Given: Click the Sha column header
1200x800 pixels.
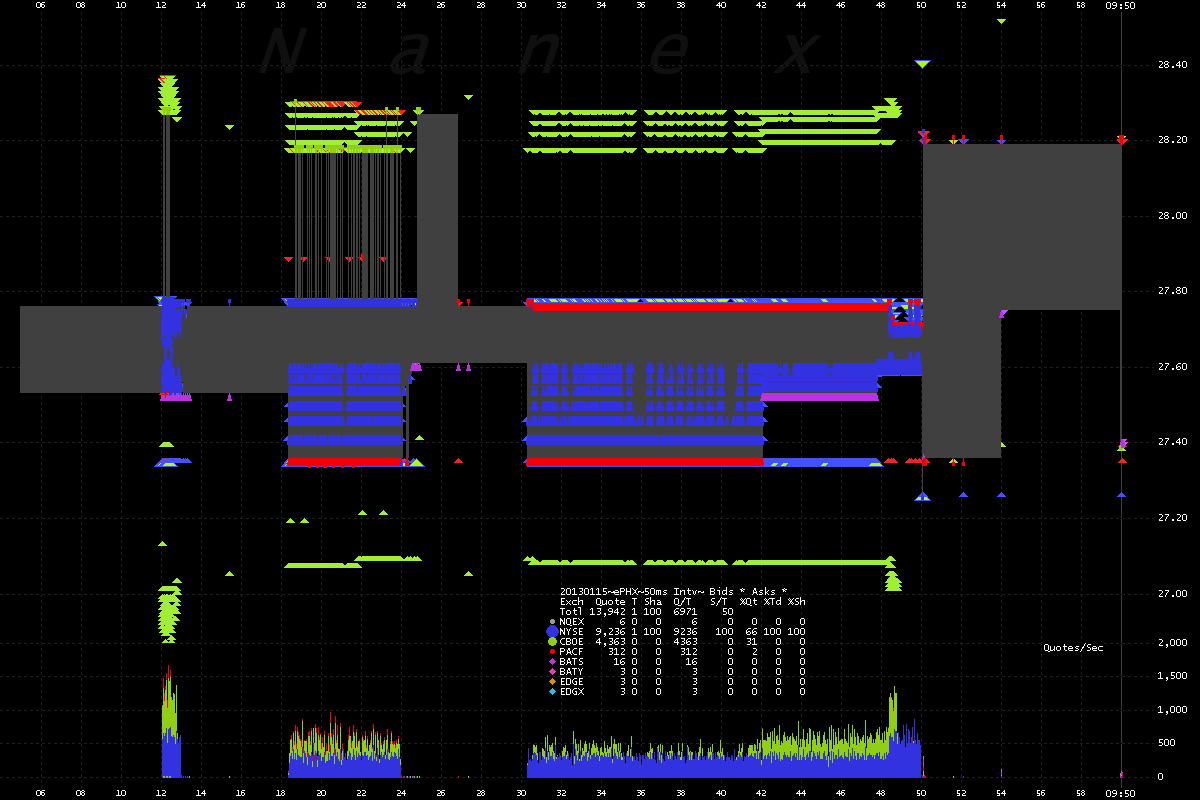Looking at the screenshot, I should (x=653, y=602).
